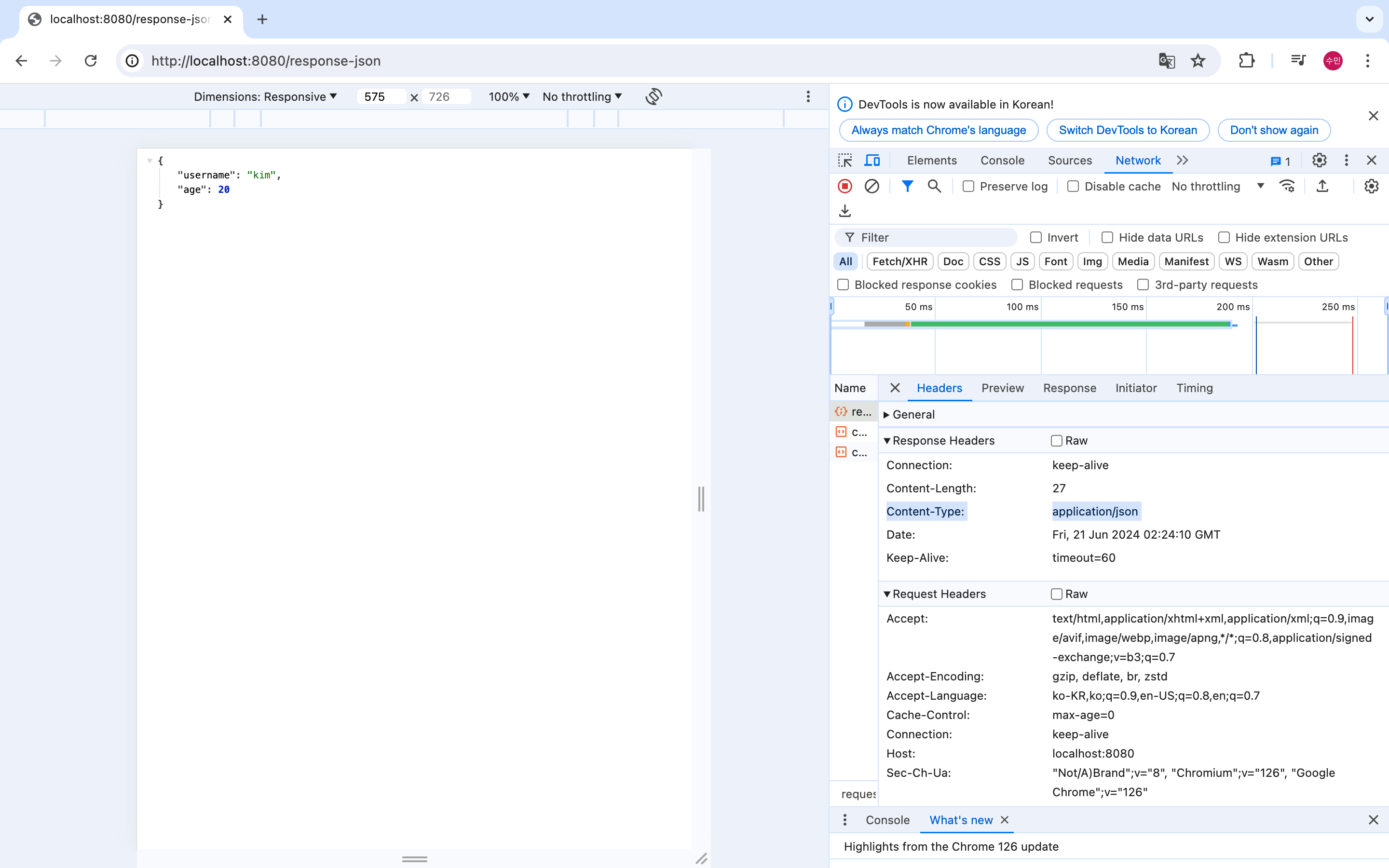Enable Disable cache checkbox
Screen dimensions: 1389x868
[x=1073, y=186]
